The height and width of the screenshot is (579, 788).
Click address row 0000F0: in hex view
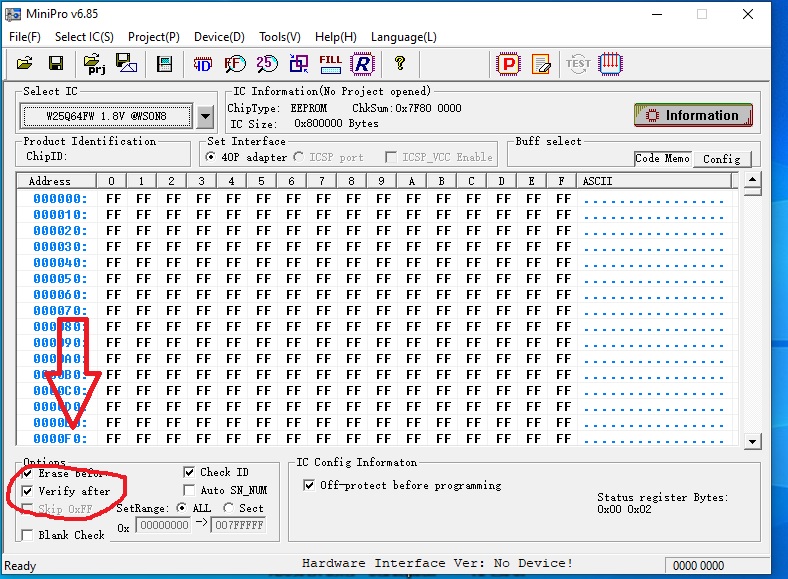point(60,439)
